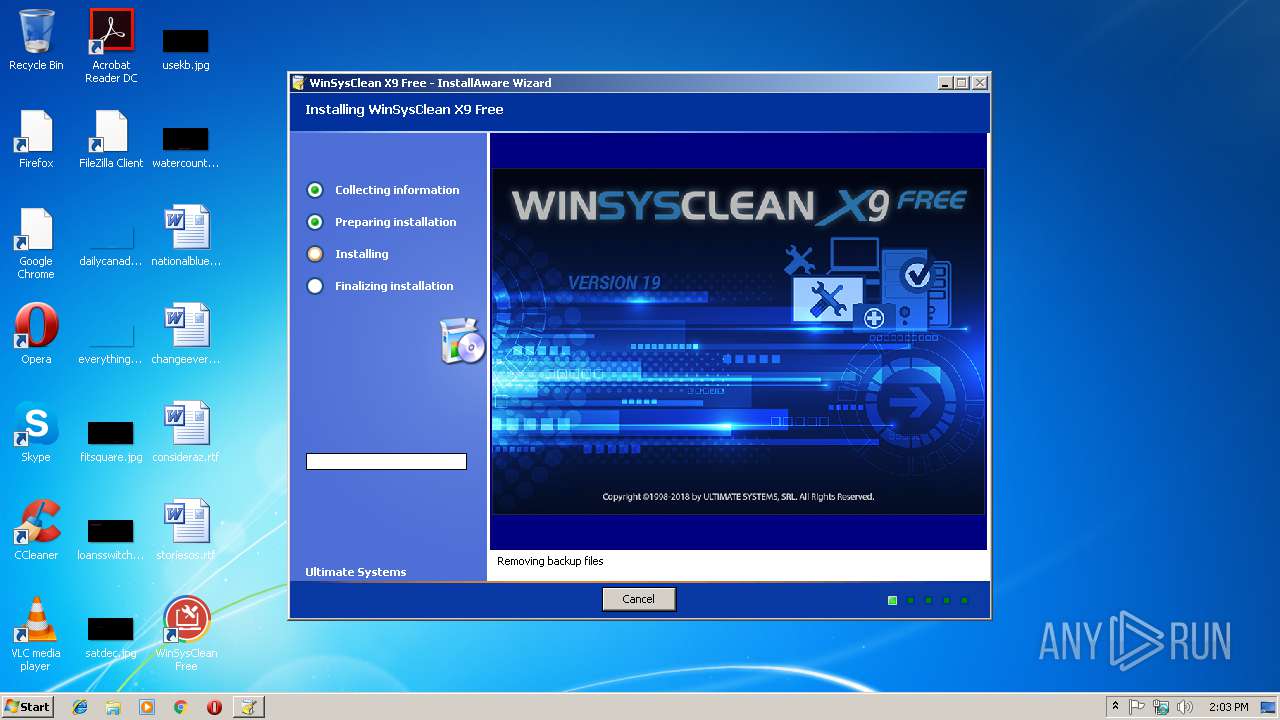This screenshot has width=1280, height=720.
Task: Launch Google Chrome desktop shortcut
Action: pyautogui.click(x=36, y=243)
